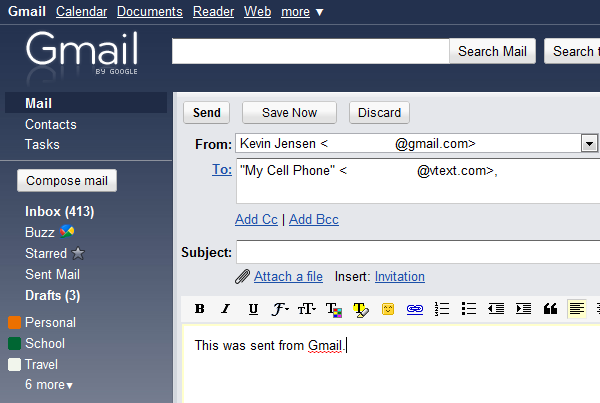Image resolution: width=600 pixels, height=403 pixels.
Task: Open the text highlight color picker
Action: [x=361, y=309]
